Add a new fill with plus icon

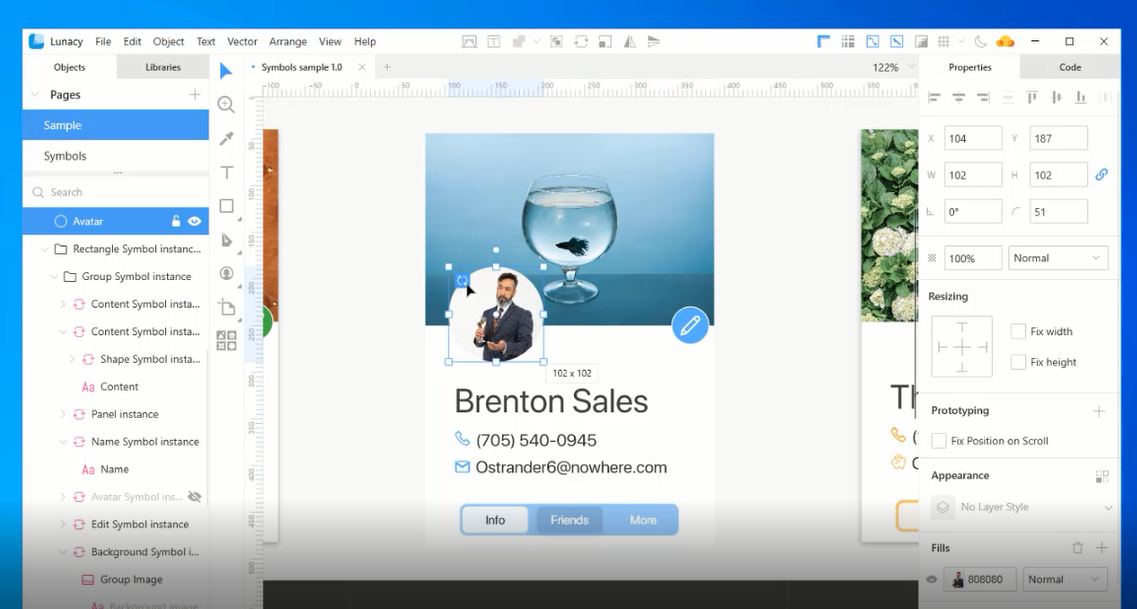[x=1101, y=548]
